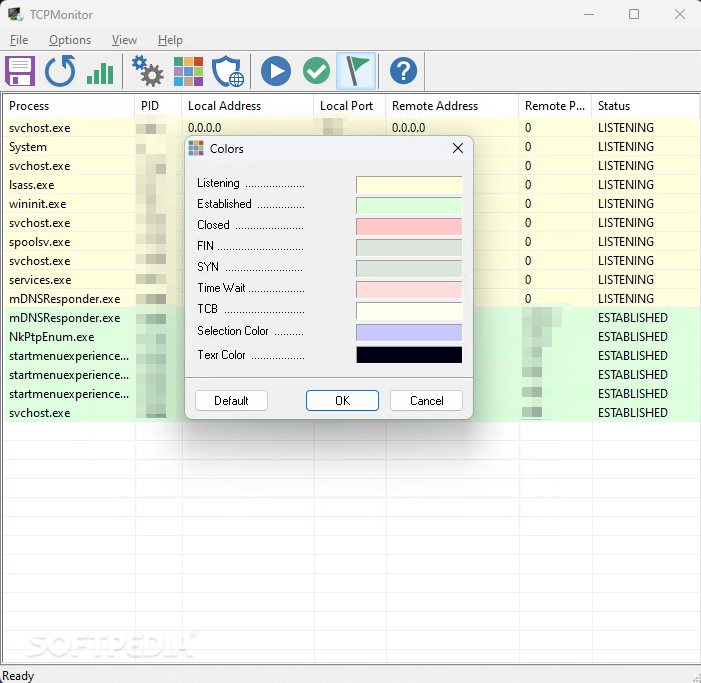Open the File menu
701x683 pixels.
click(x=19, y=40)
